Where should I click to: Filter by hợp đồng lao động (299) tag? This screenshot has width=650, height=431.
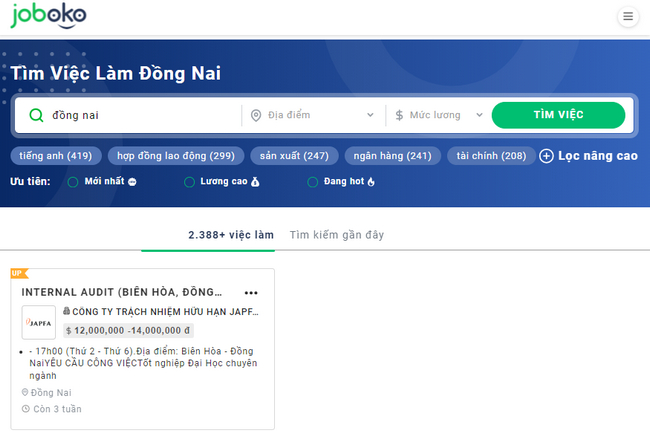click(x=176, y=156)
